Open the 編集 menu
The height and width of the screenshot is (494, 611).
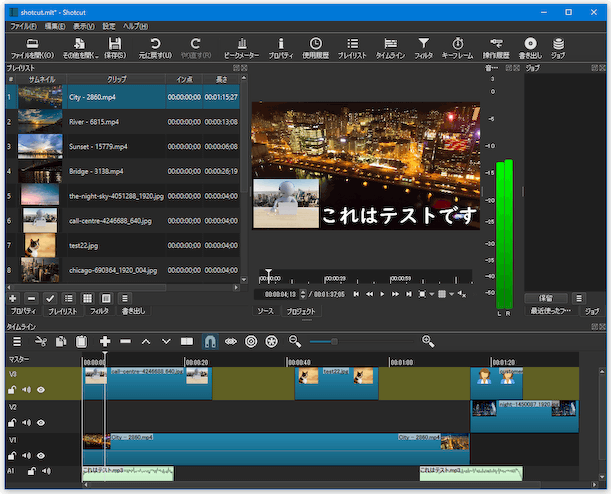click(55, 26)
